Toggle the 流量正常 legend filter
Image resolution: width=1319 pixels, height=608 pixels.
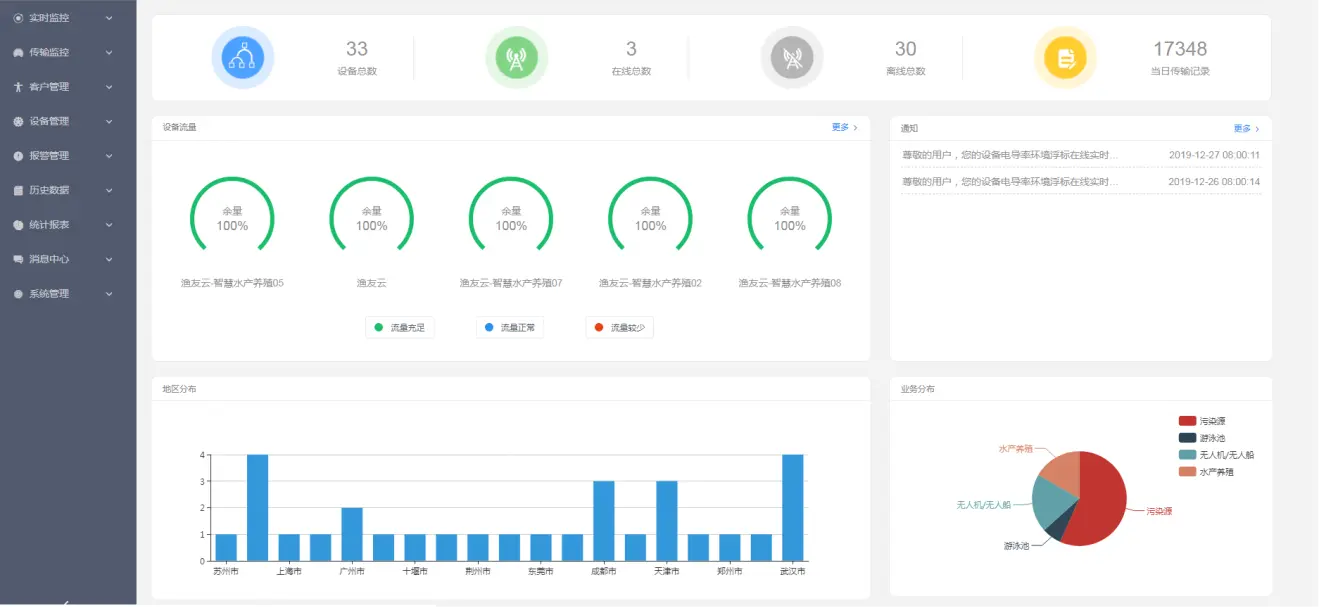(x=510, y=328)
